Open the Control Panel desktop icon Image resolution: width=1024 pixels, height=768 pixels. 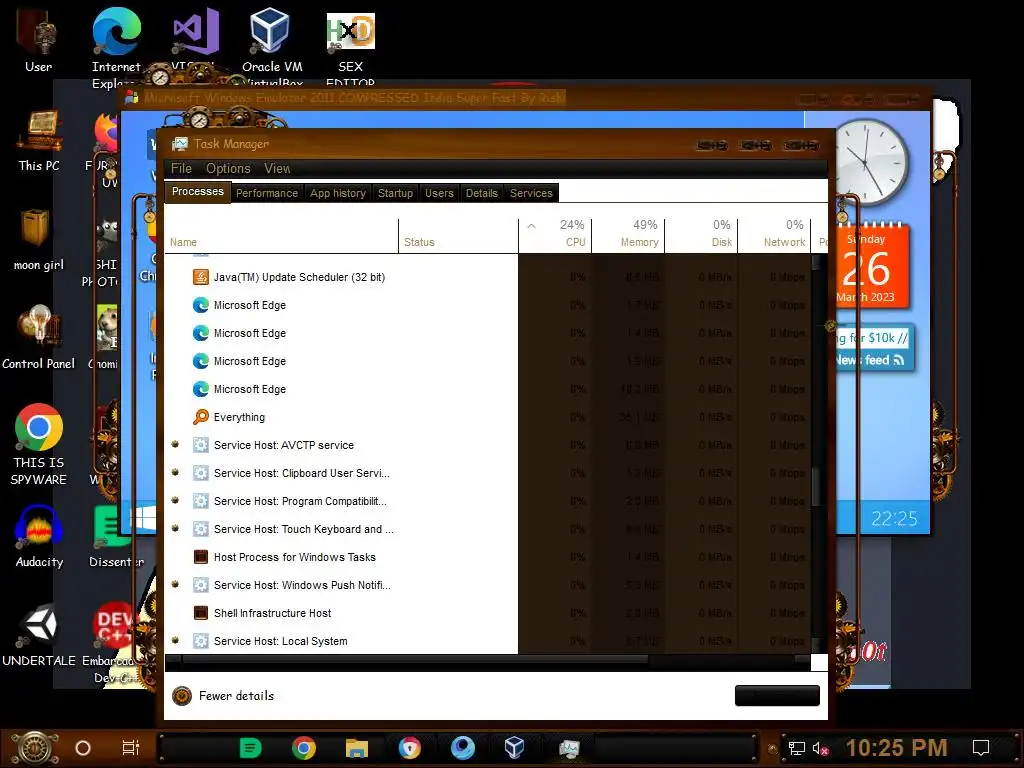pyautogui.click(x=38, y=337)
